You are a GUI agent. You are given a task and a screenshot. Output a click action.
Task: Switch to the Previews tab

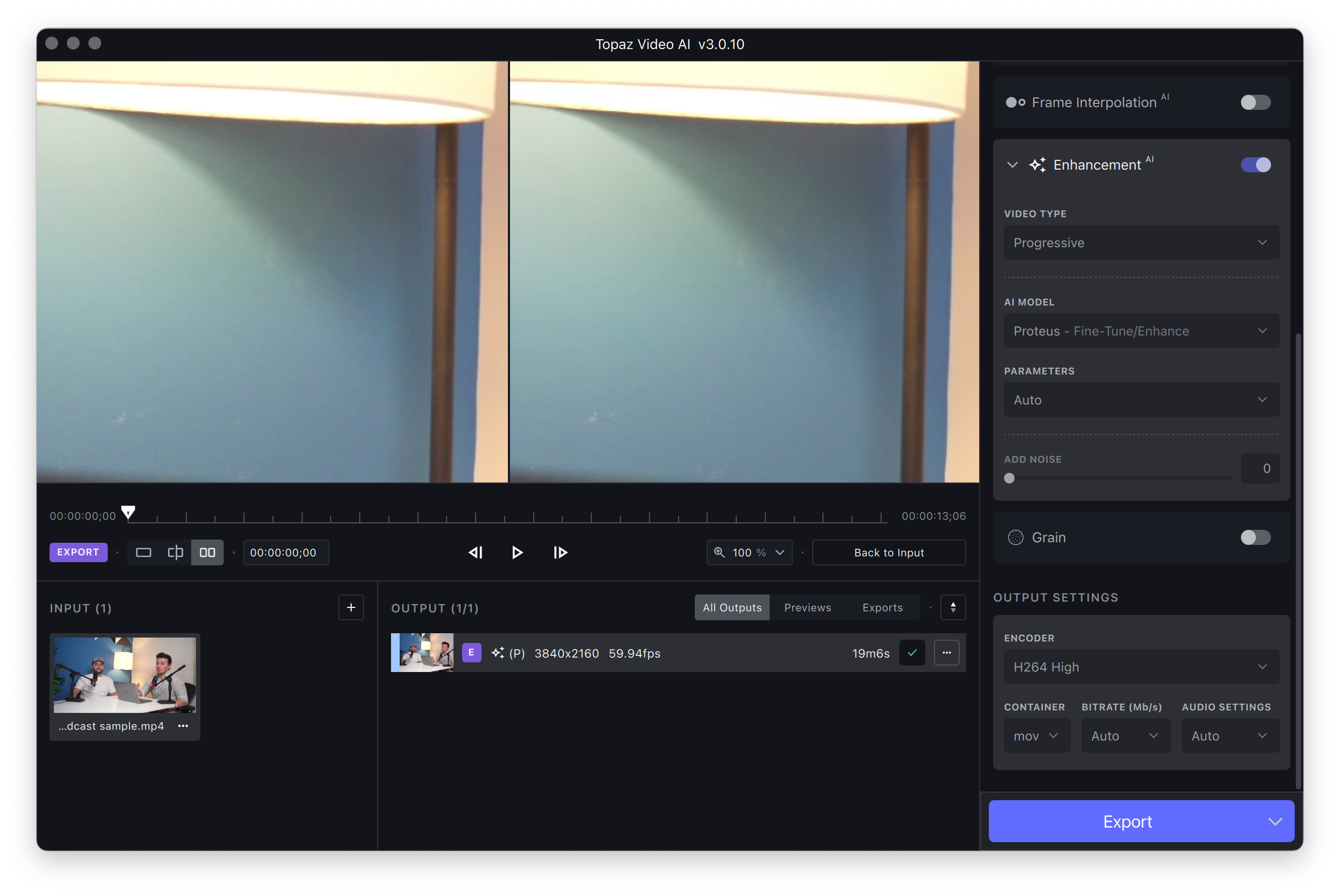point(807,607)
